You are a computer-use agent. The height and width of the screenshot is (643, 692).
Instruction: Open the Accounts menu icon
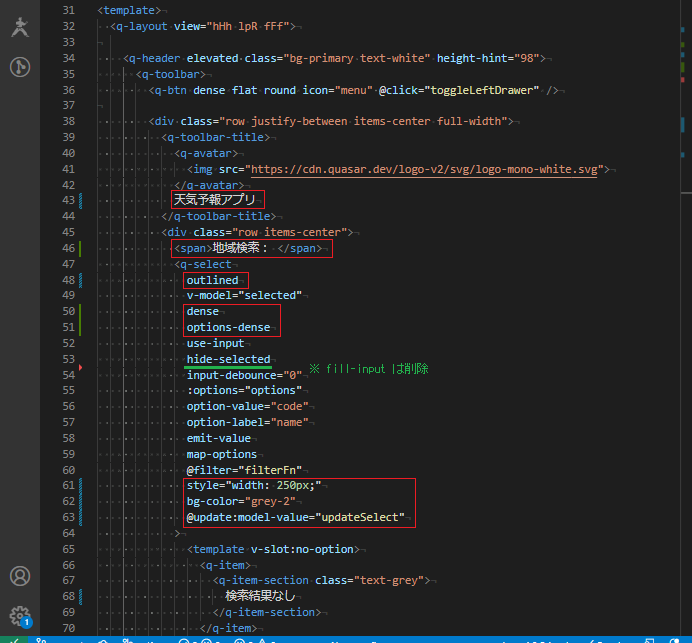click(x=20, y=576)
